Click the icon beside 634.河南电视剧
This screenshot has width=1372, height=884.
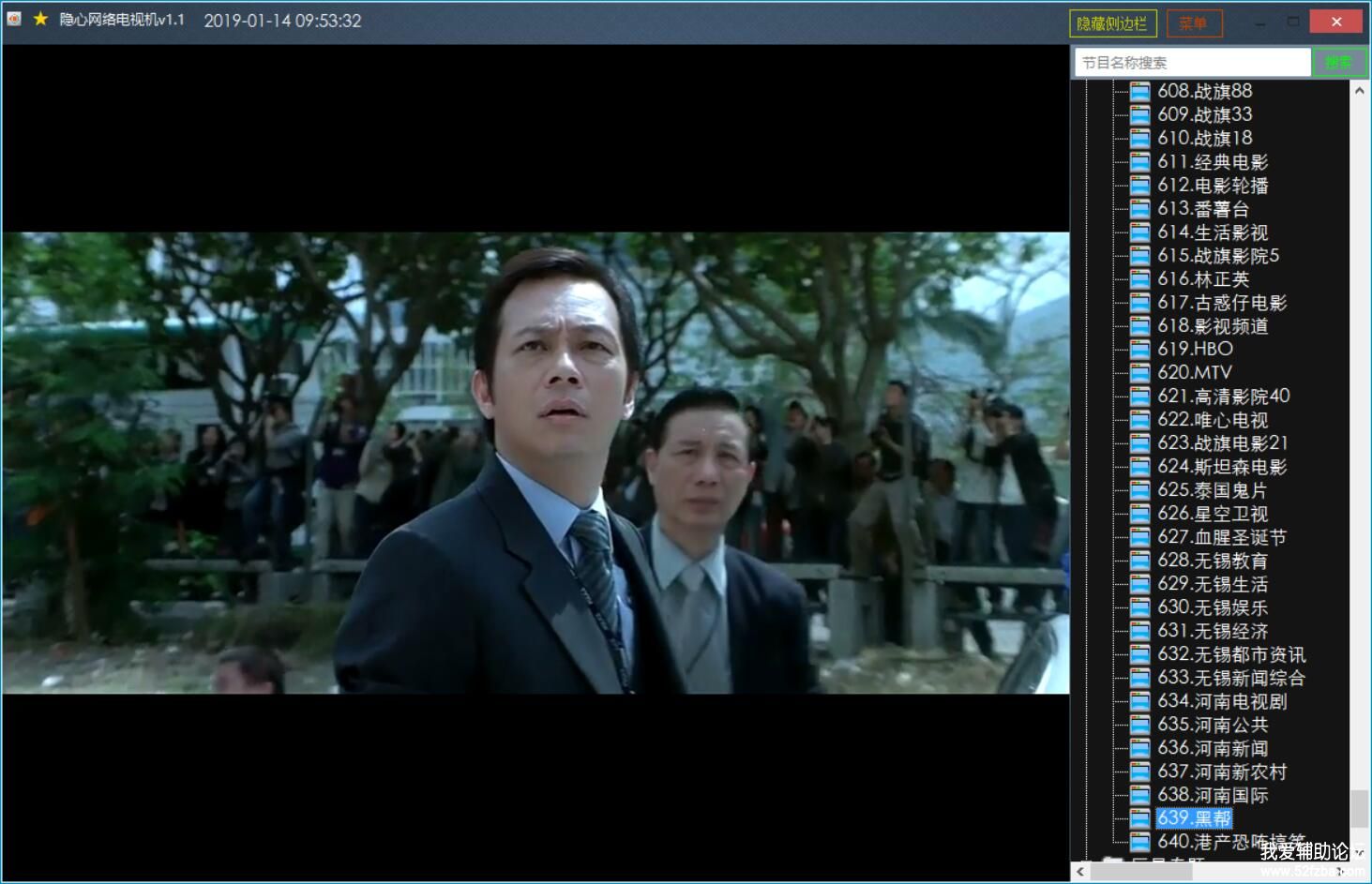coord(1139,701)
